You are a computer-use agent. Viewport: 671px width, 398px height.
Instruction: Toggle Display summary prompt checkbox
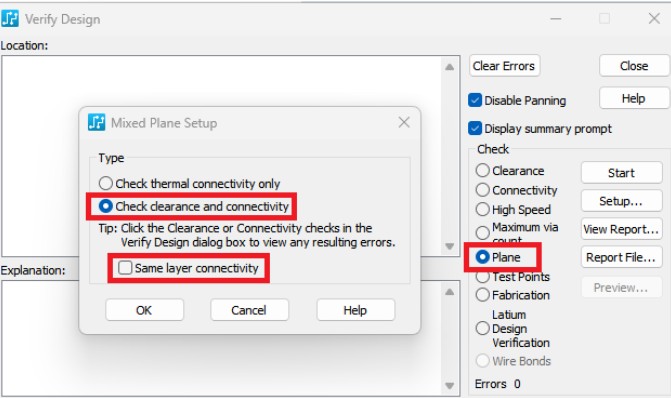[x=475, y=128]
